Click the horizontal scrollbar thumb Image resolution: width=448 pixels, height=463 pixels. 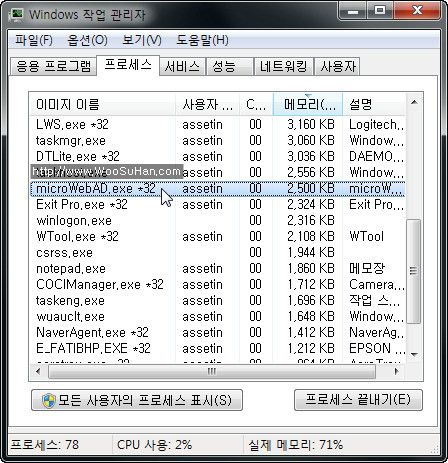click(x=212, y=371)
